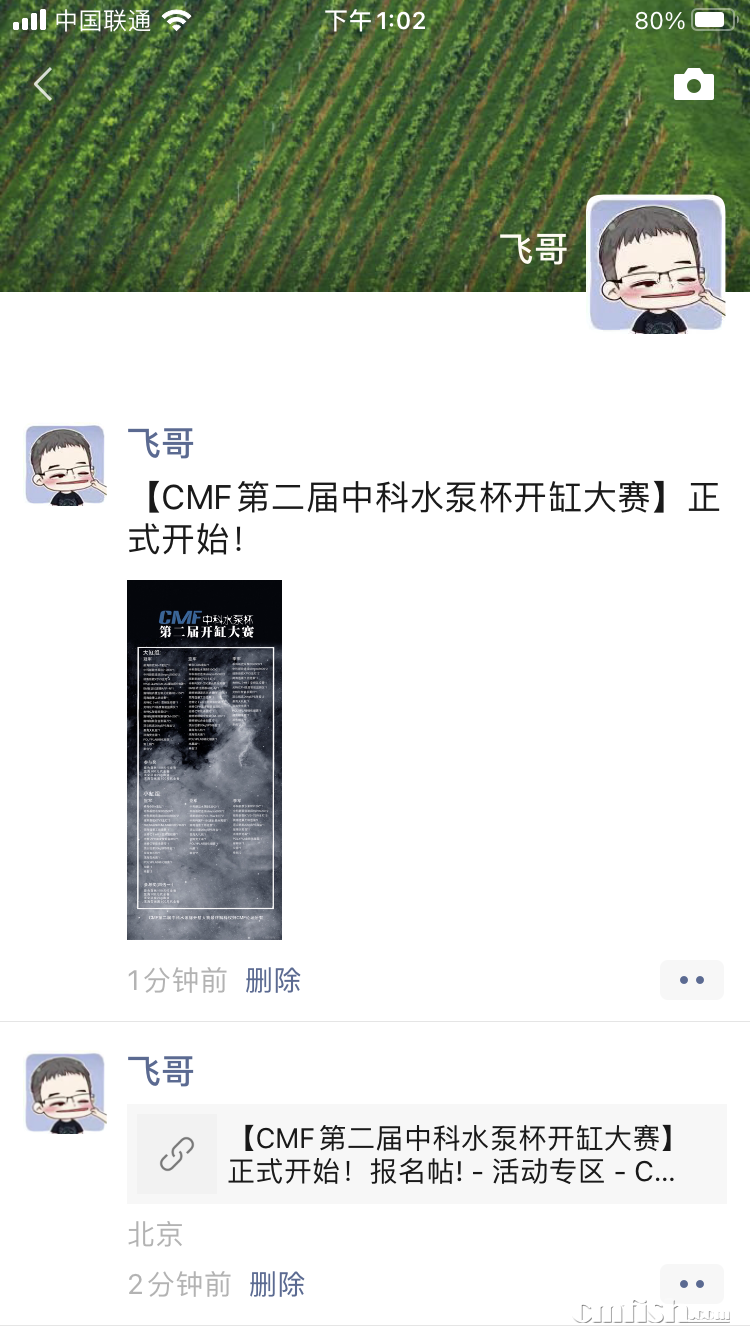750x1334 pixels.
Task: Tap the chain link icon in shared card
Action: pyautogui.click(x=177, y=1154)
